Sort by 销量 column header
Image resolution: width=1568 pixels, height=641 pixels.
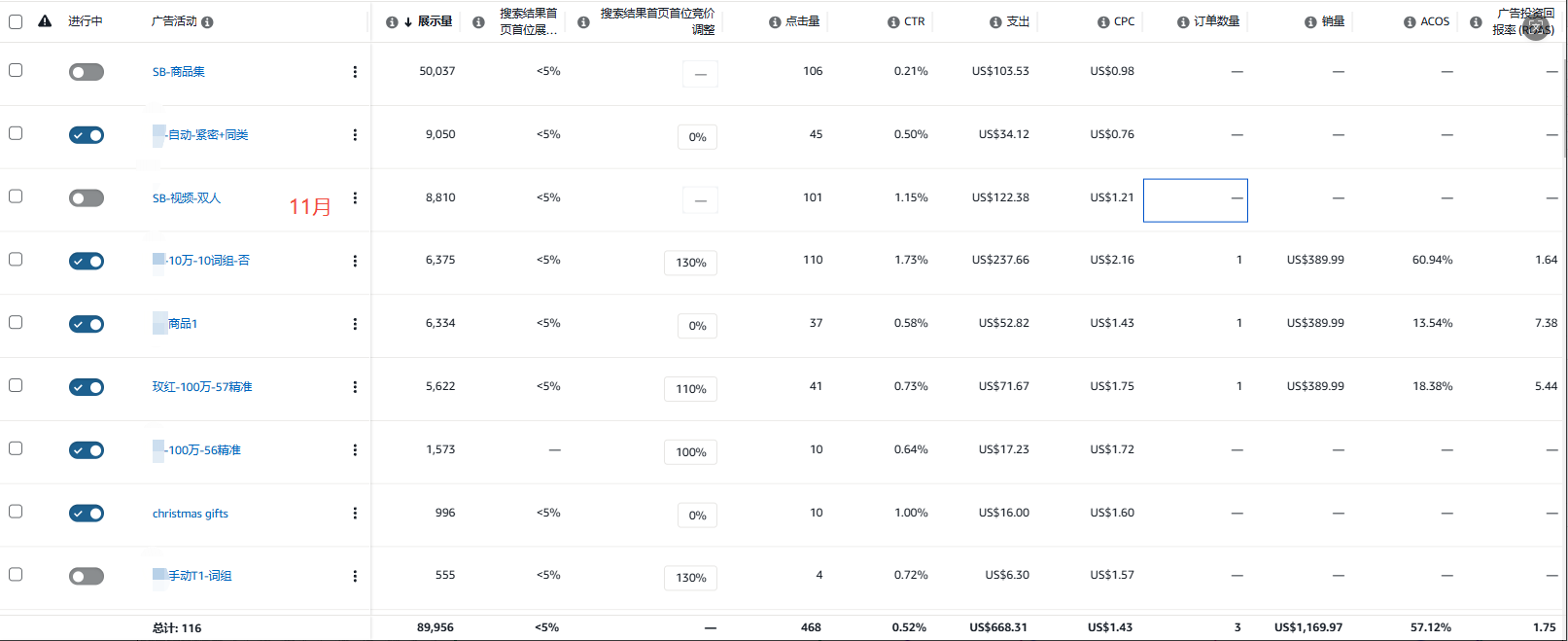pyautogui.click(x=1333, y=21)
